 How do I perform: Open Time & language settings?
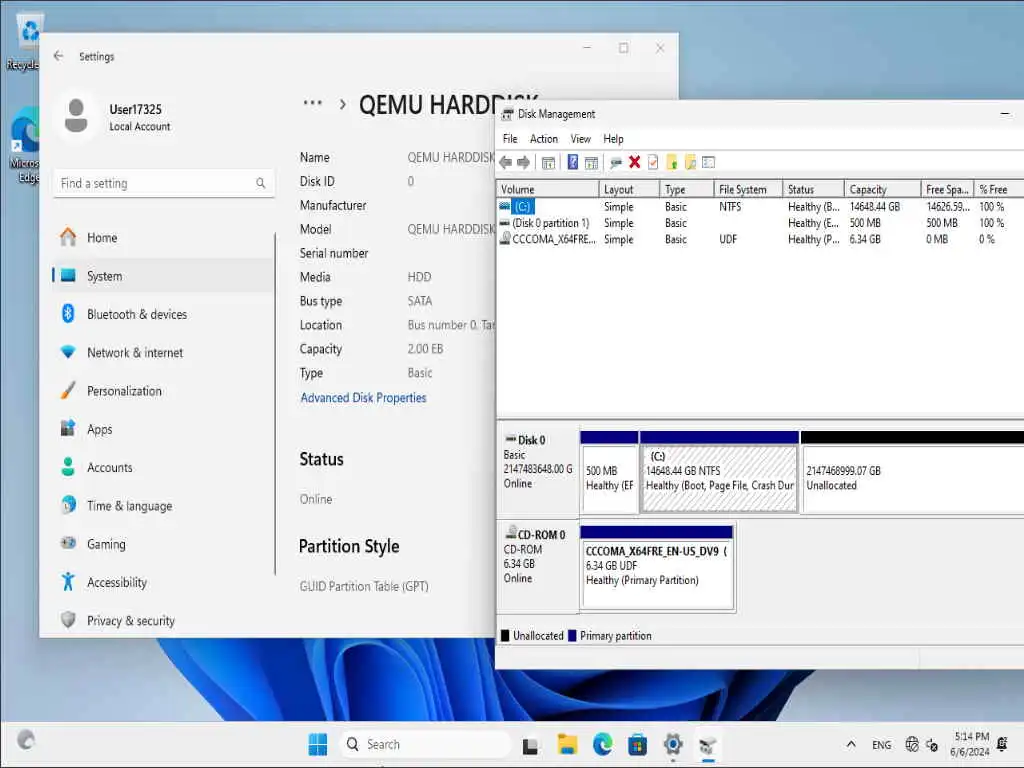163,506
